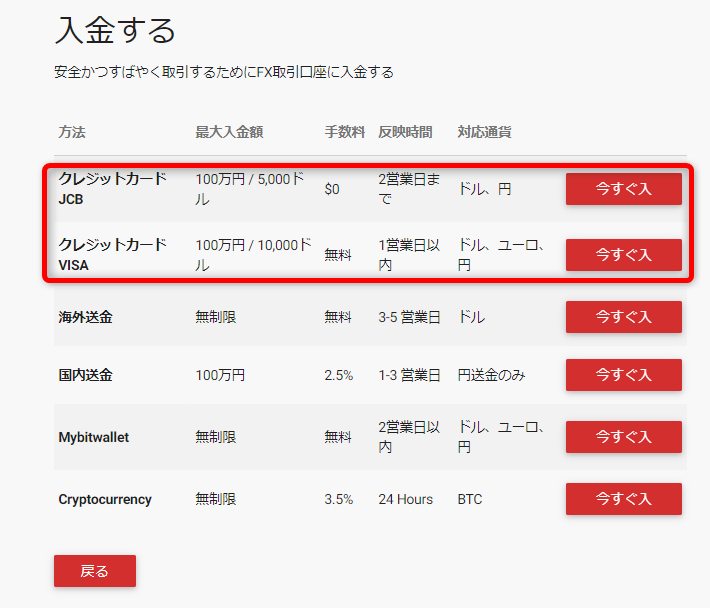Click the 反映時間 column header

tap(405, 133)
